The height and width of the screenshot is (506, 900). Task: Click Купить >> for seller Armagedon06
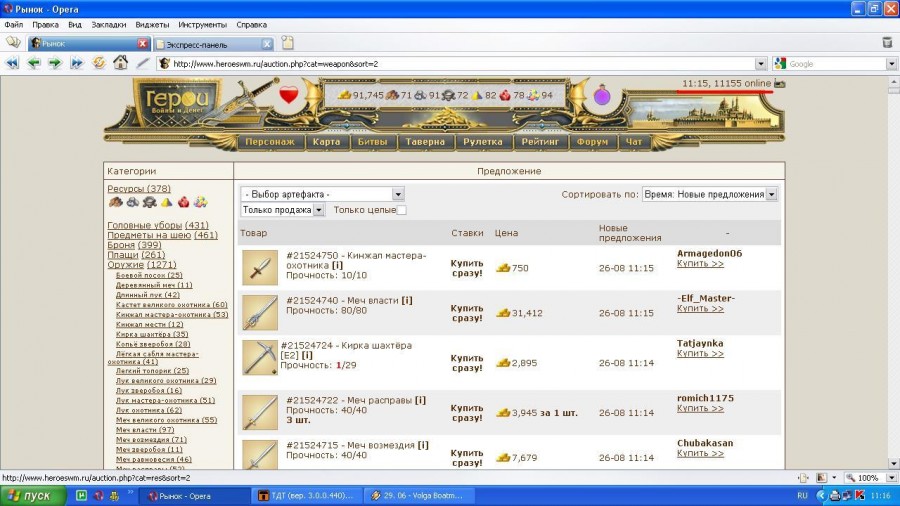pos(700,263)
